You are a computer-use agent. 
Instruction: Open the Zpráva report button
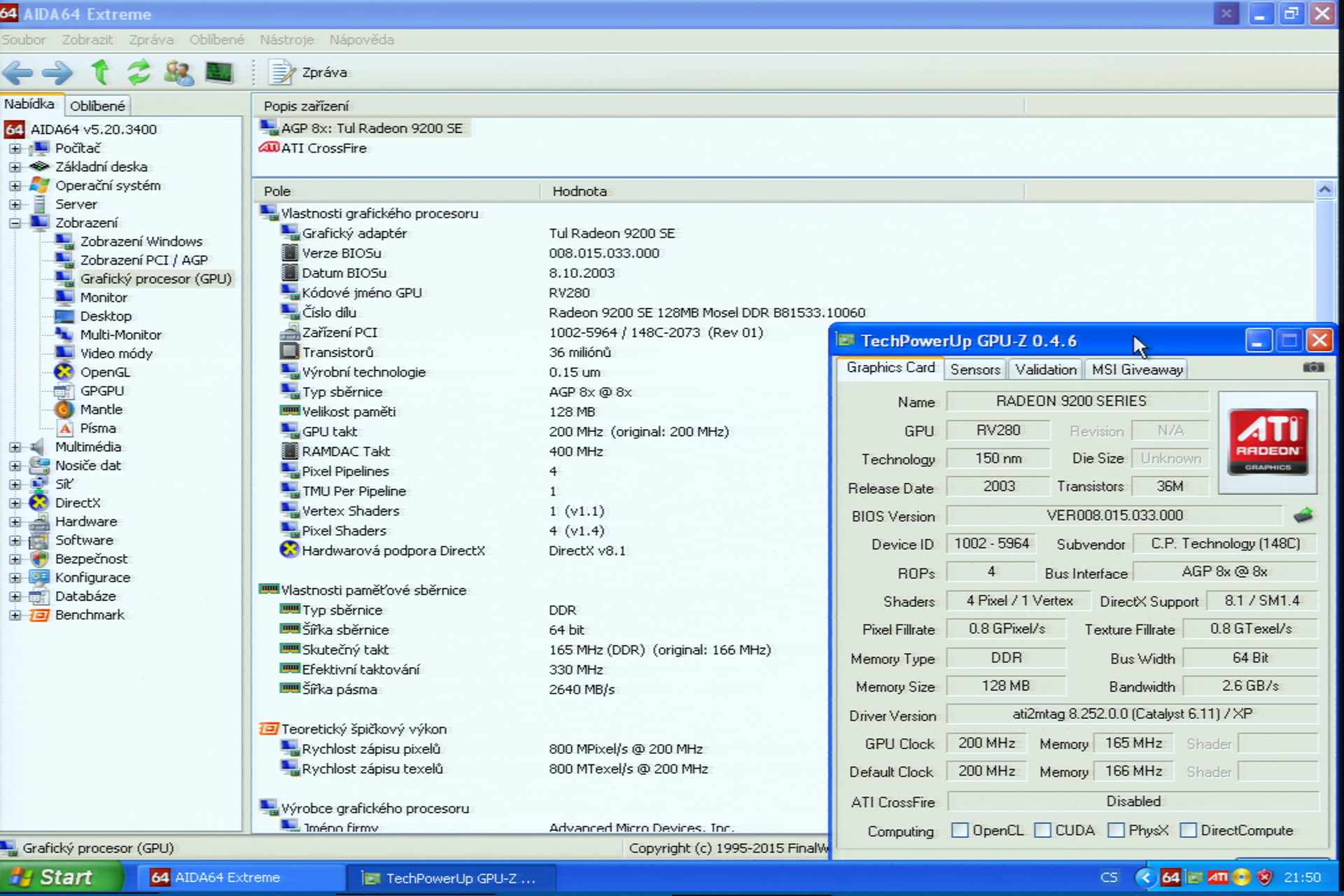(x=308, y=72)
